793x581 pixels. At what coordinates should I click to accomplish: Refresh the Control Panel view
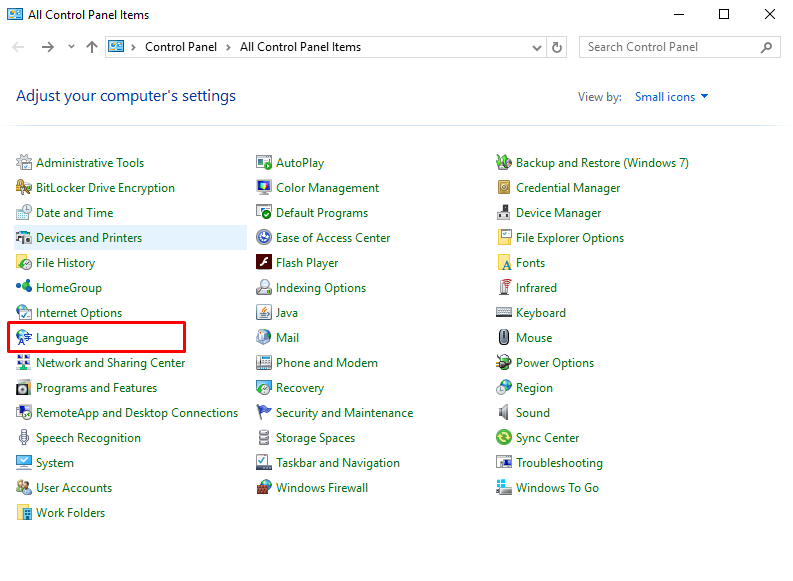[x=557, y=48]
